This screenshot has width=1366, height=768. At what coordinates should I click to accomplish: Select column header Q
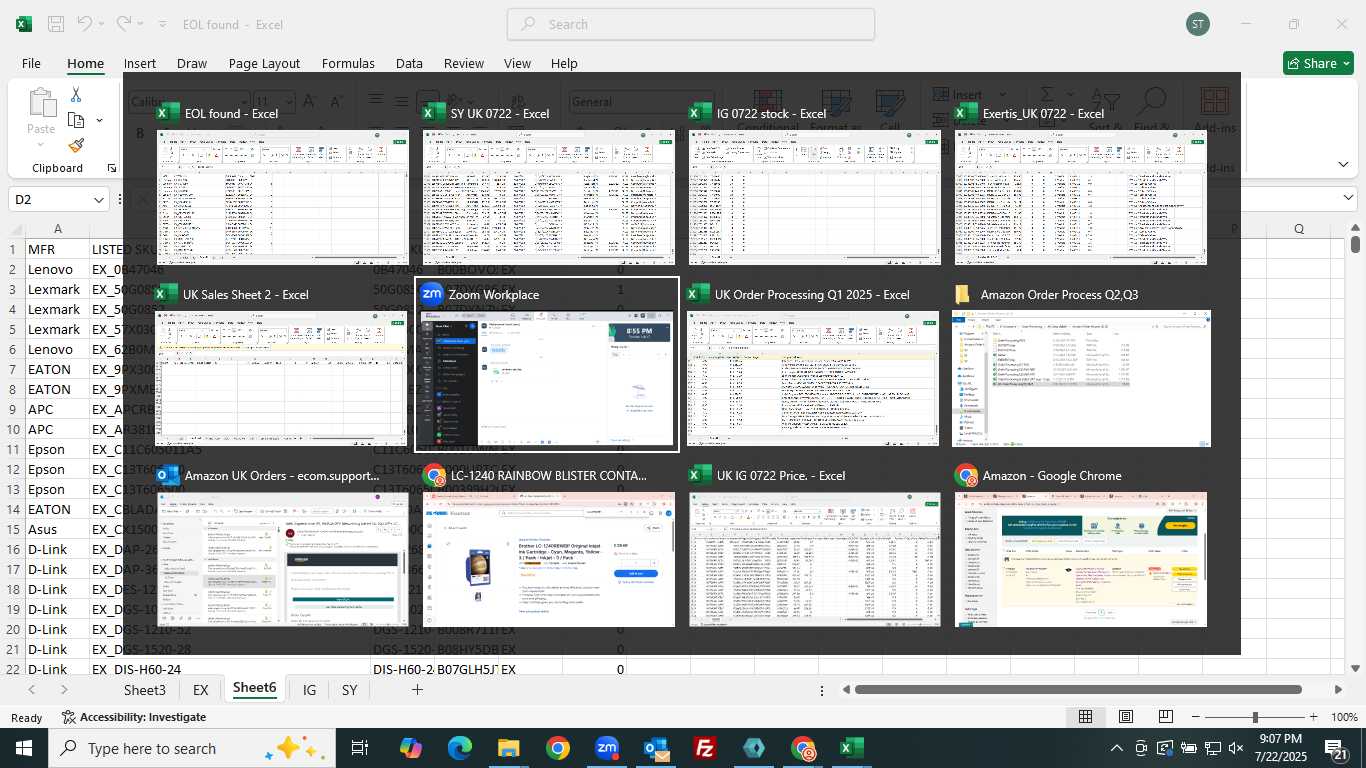tap(1299, 229)
